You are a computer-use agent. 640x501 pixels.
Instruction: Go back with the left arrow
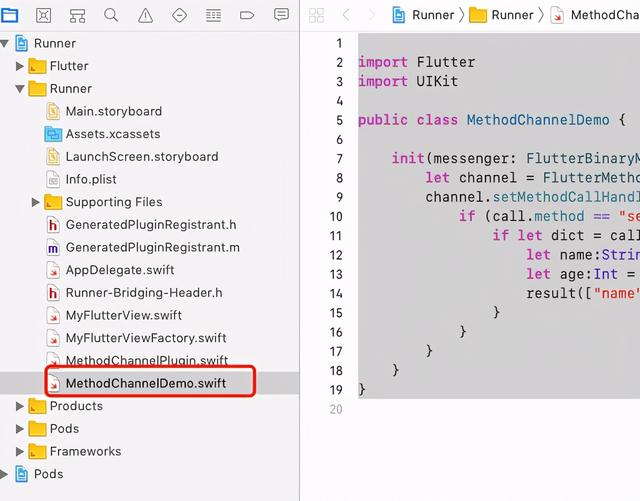pyautogui.click(x=346, y=15)
